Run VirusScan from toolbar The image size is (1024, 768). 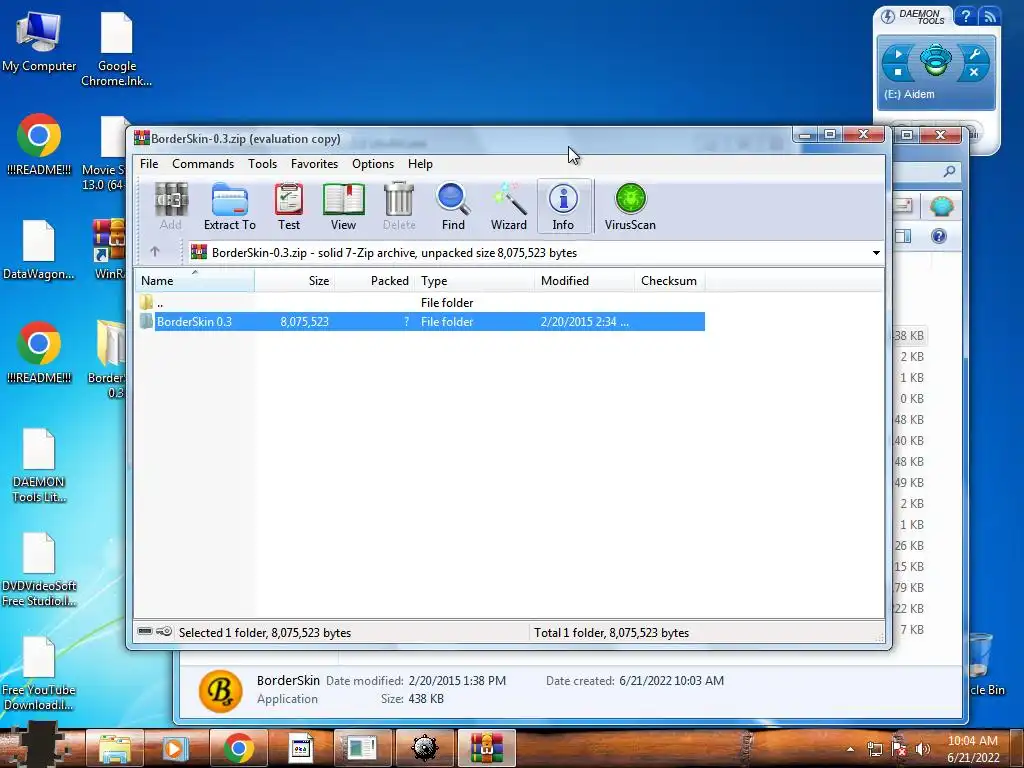(630, 207)
